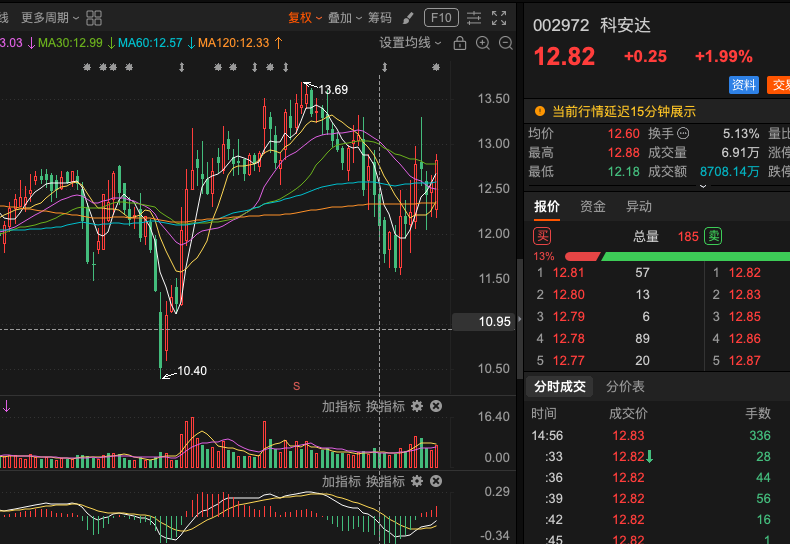790x544 pixels.
Task: Select the brush drawing tool icon
Action: click(408, 18)
